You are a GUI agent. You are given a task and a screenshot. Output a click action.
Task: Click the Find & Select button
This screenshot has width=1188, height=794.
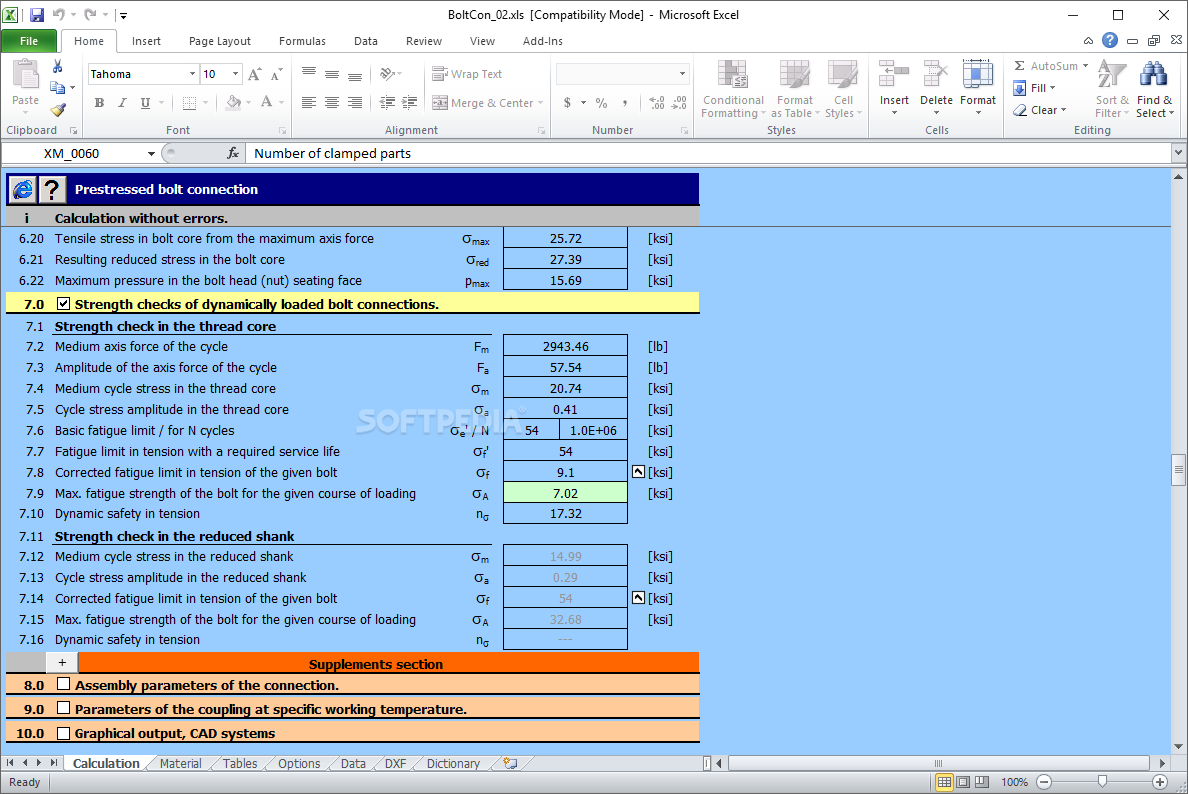(x=1155, y=89)
